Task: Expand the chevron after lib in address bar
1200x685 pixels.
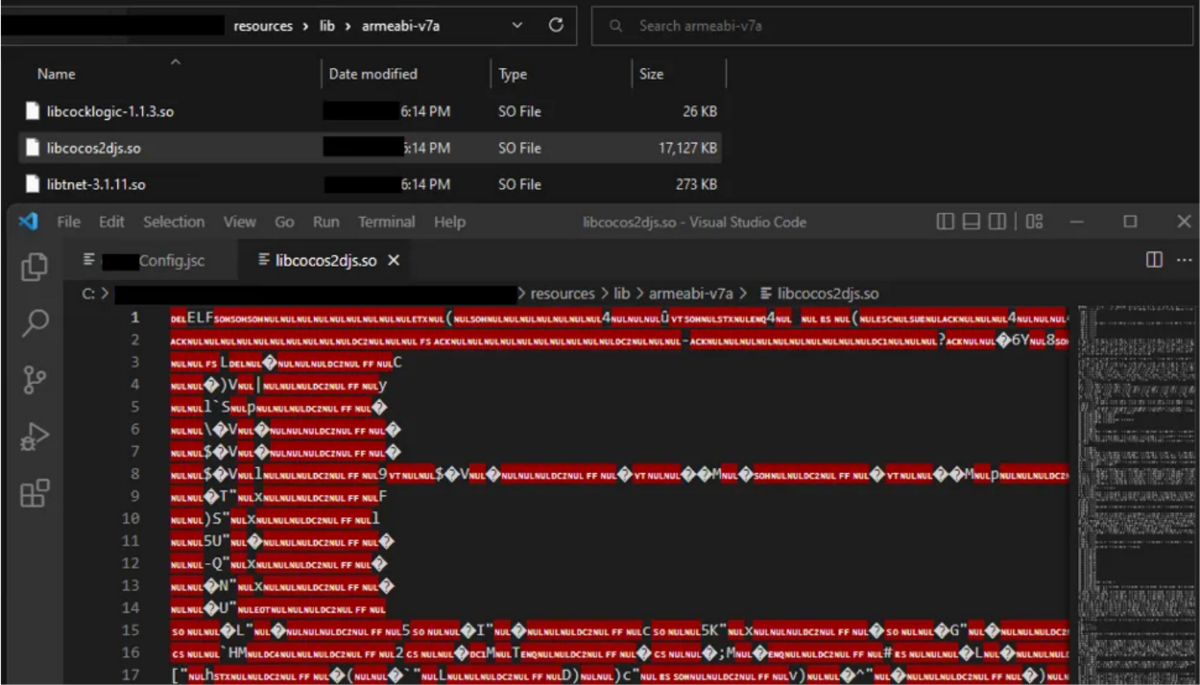Action: click(347, 26)
